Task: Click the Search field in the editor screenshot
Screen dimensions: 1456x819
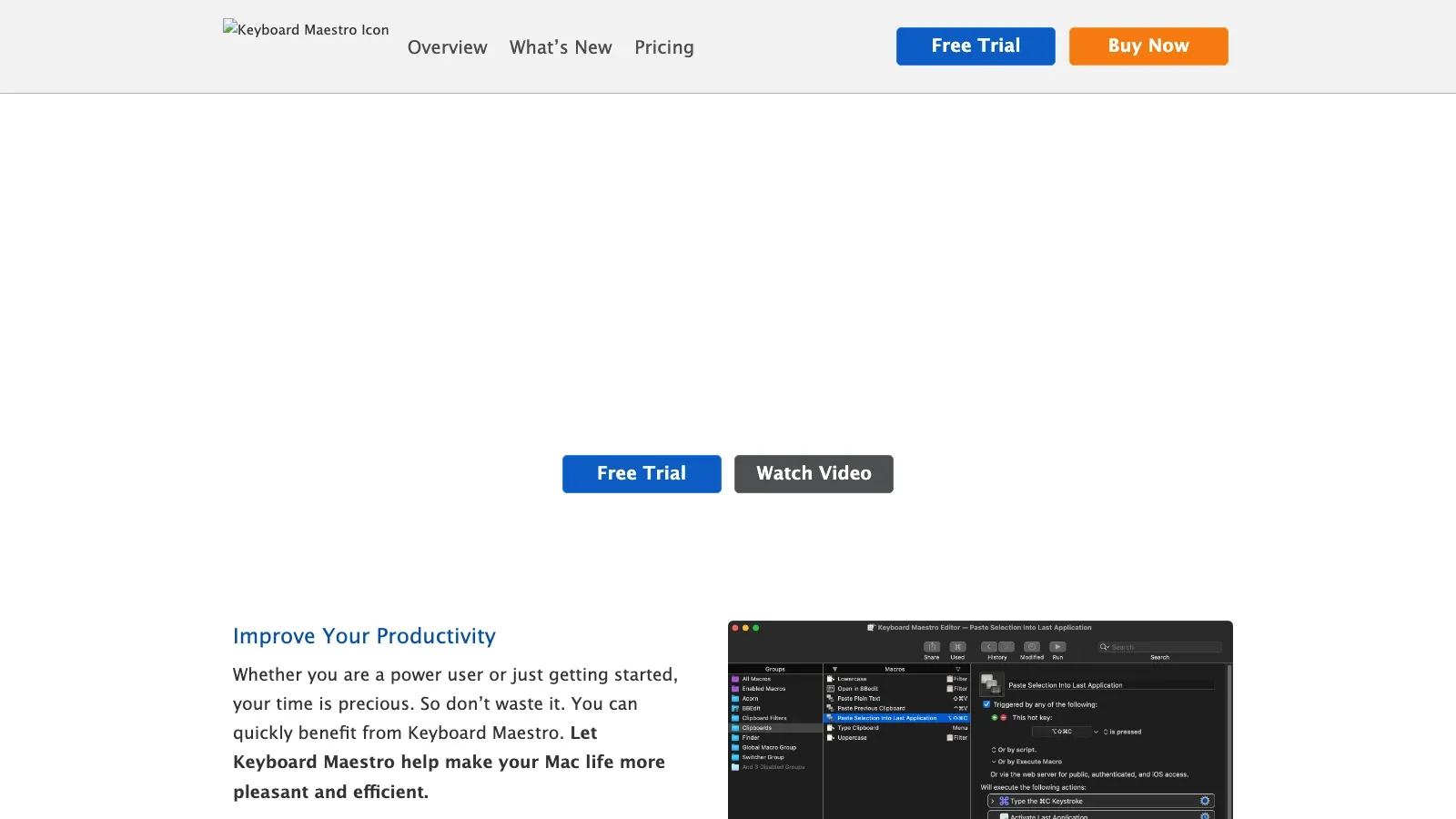Action: coord(1159,647)
